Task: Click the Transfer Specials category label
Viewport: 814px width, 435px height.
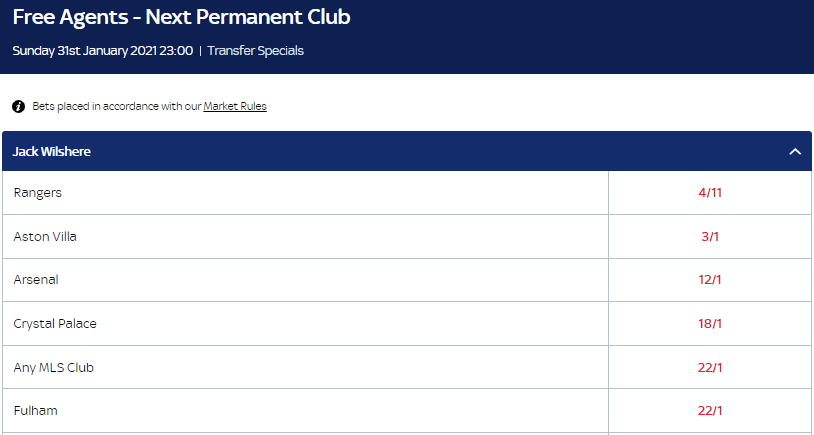Action: coord(255,50)
